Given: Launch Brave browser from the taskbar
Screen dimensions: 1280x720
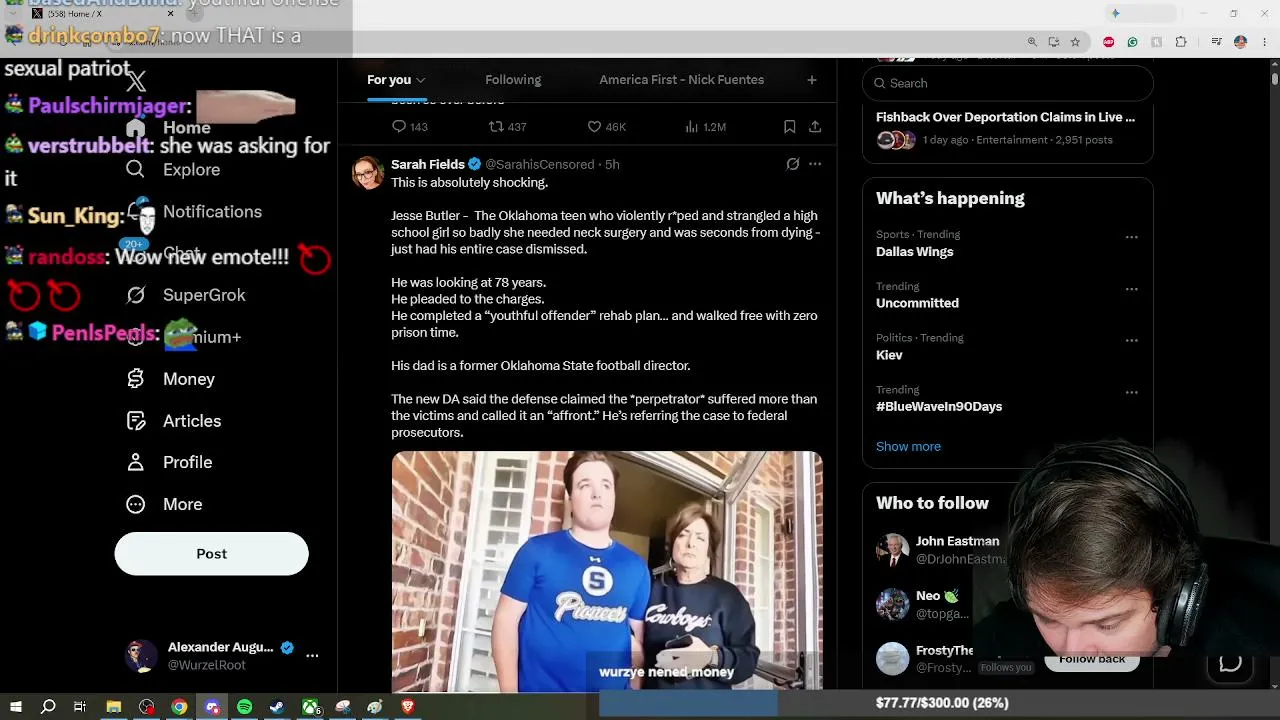Looking at the screenshot, I should (x=408, y=707).
